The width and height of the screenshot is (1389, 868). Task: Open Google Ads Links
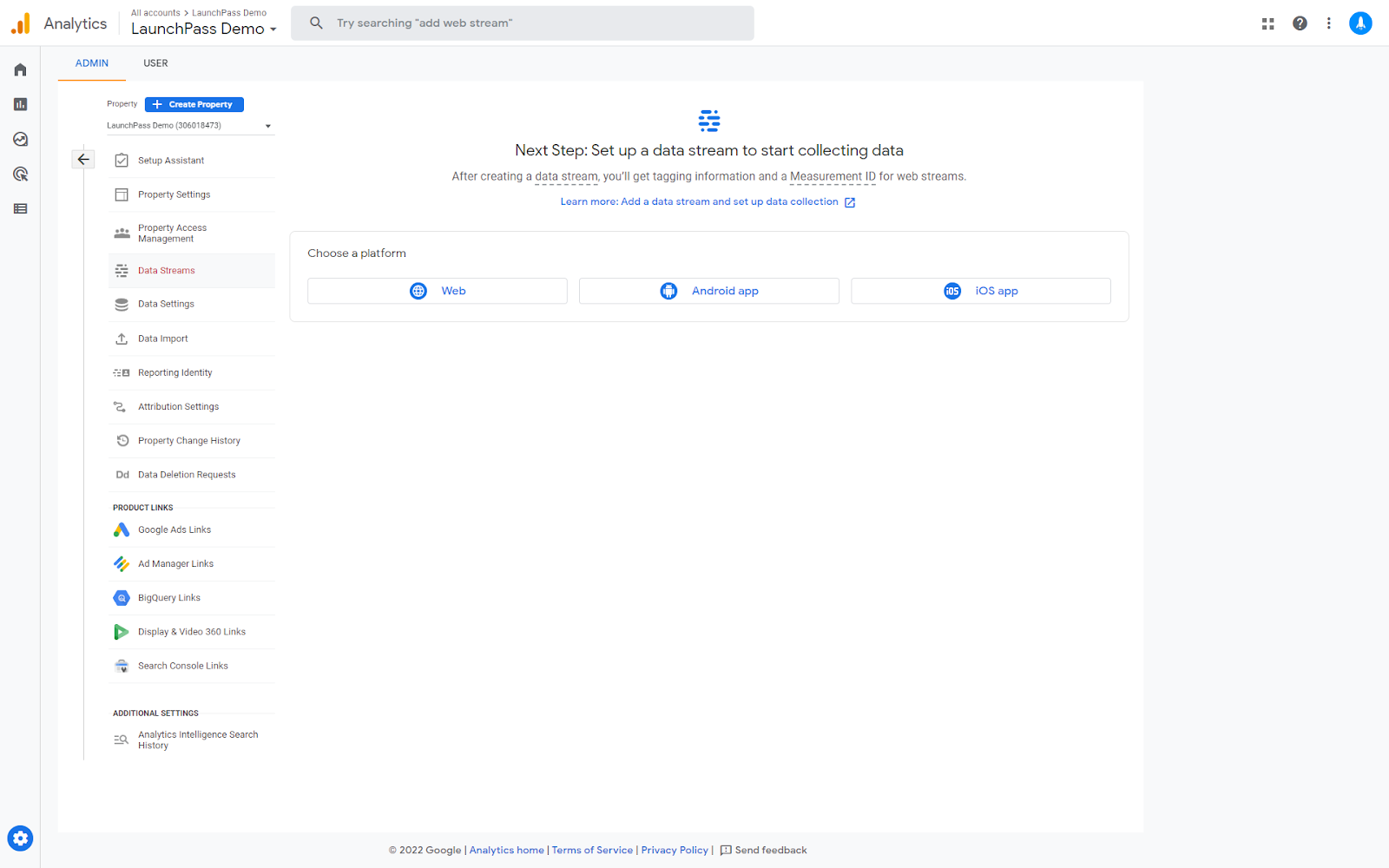(174, 529)
